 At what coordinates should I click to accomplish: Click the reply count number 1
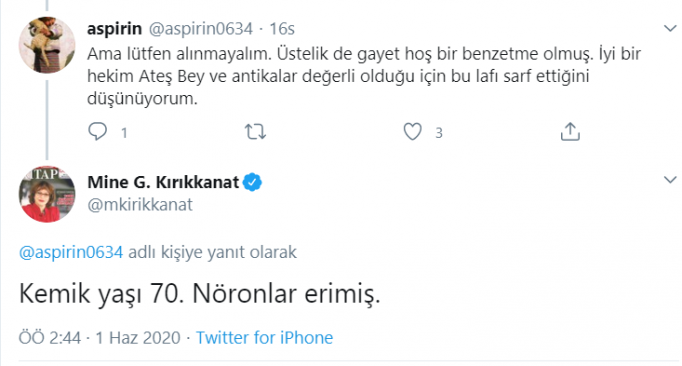124,133
